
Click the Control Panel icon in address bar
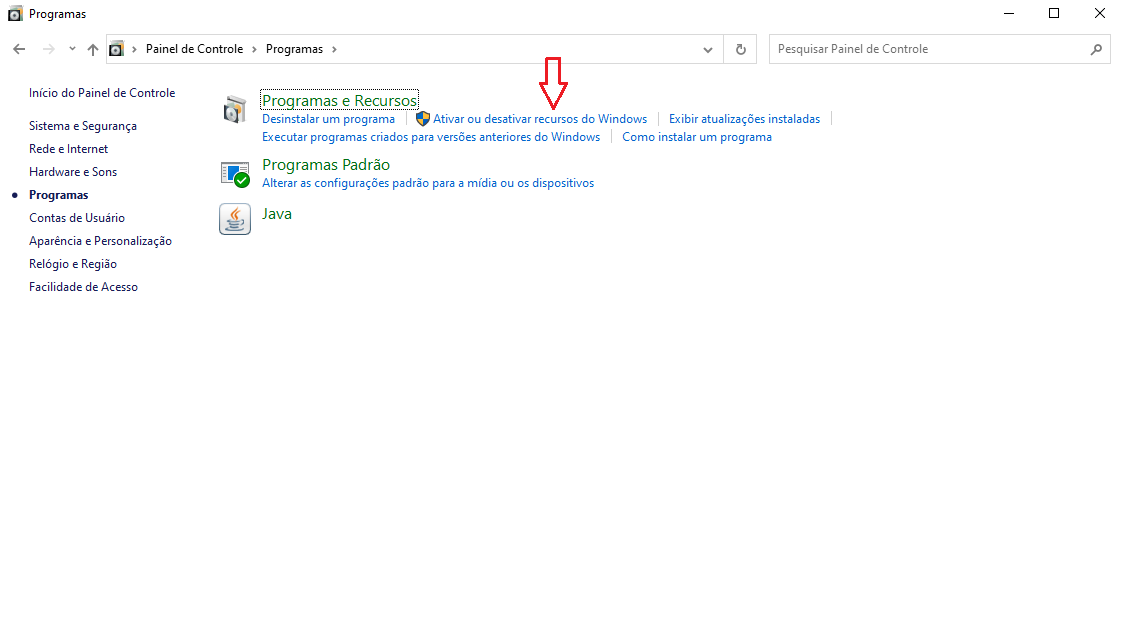[x=117, y=49]
